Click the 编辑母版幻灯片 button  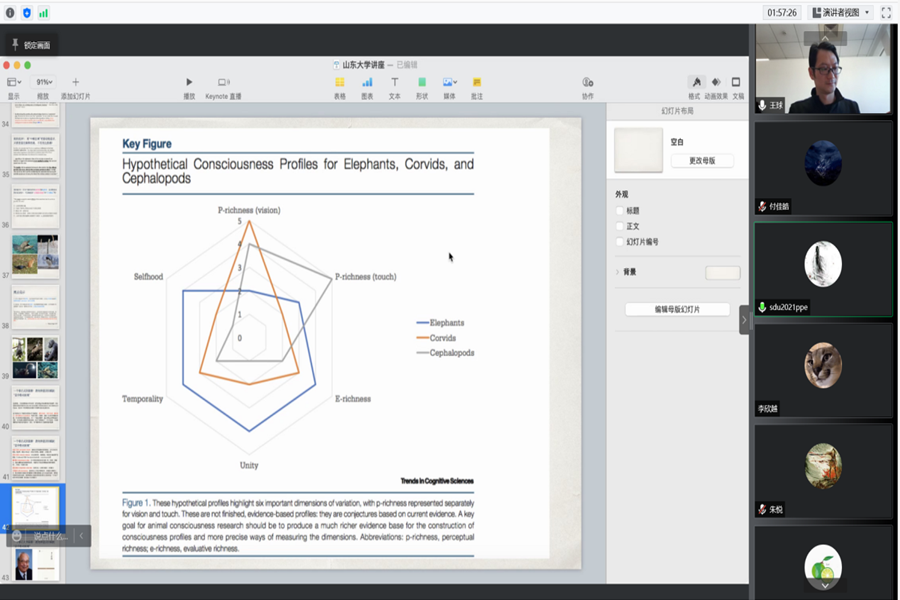(x=677, y=310)
